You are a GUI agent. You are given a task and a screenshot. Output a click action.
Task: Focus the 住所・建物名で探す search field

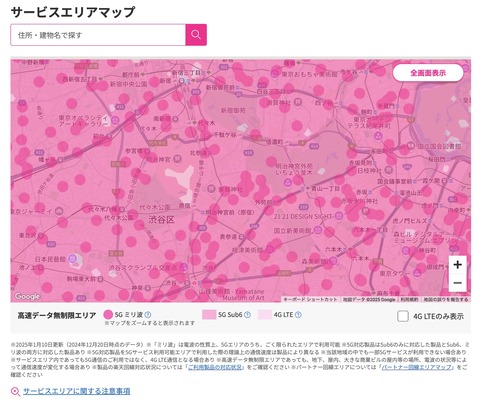coord(98,35)
